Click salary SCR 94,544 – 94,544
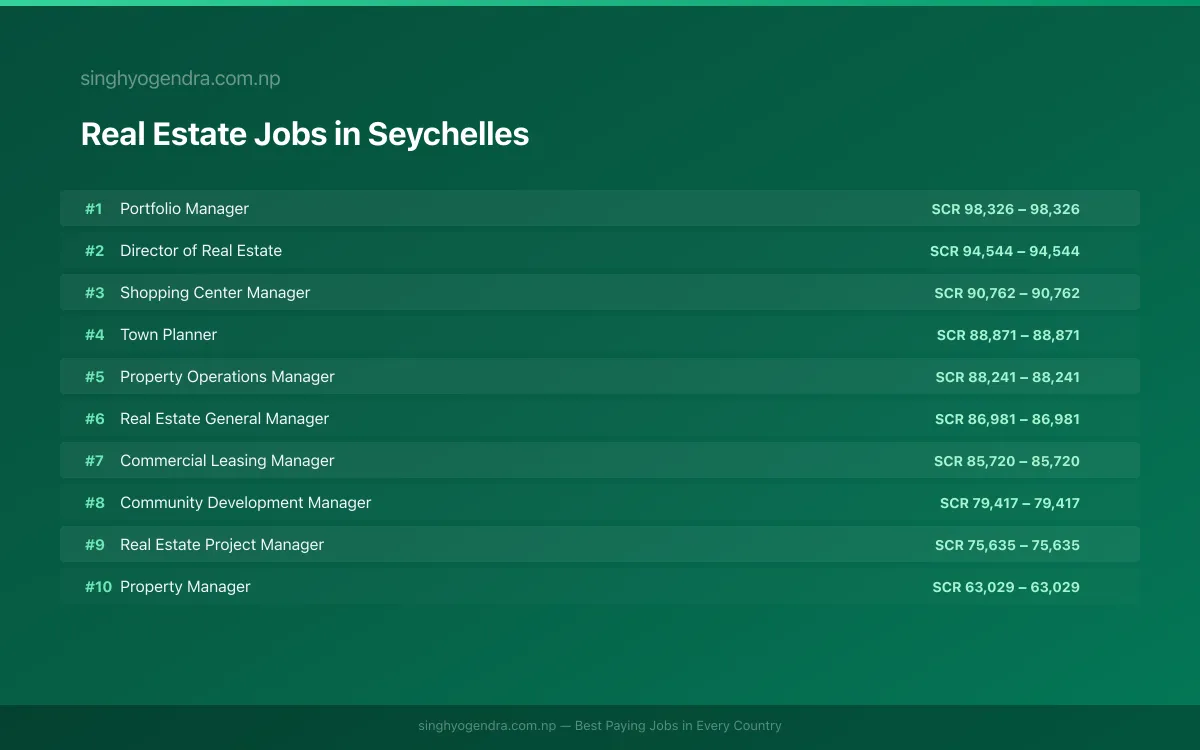1200x750 pixels. tap(1005, 251)
